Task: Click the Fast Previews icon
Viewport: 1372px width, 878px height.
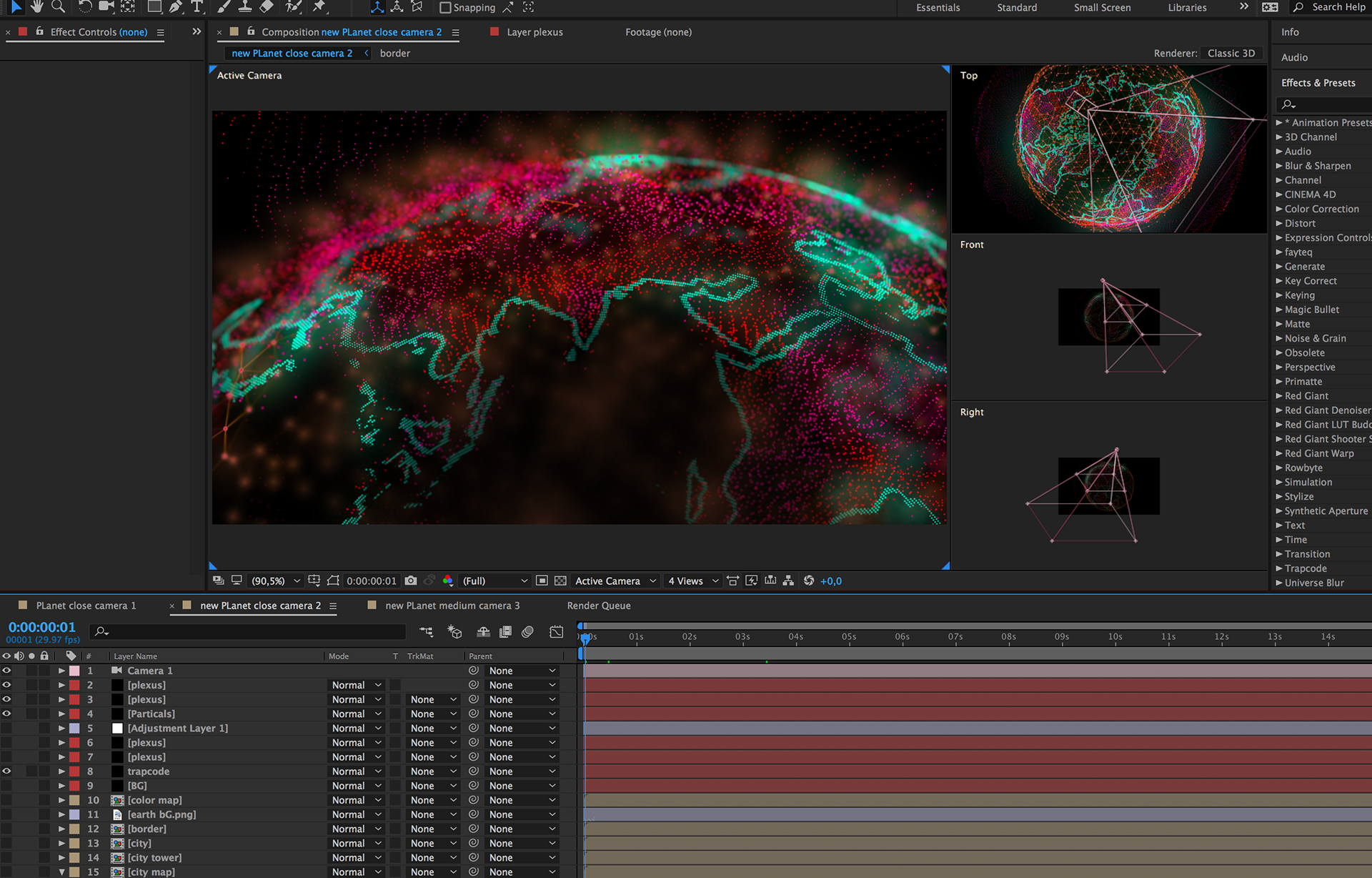Action: (752, 581)
